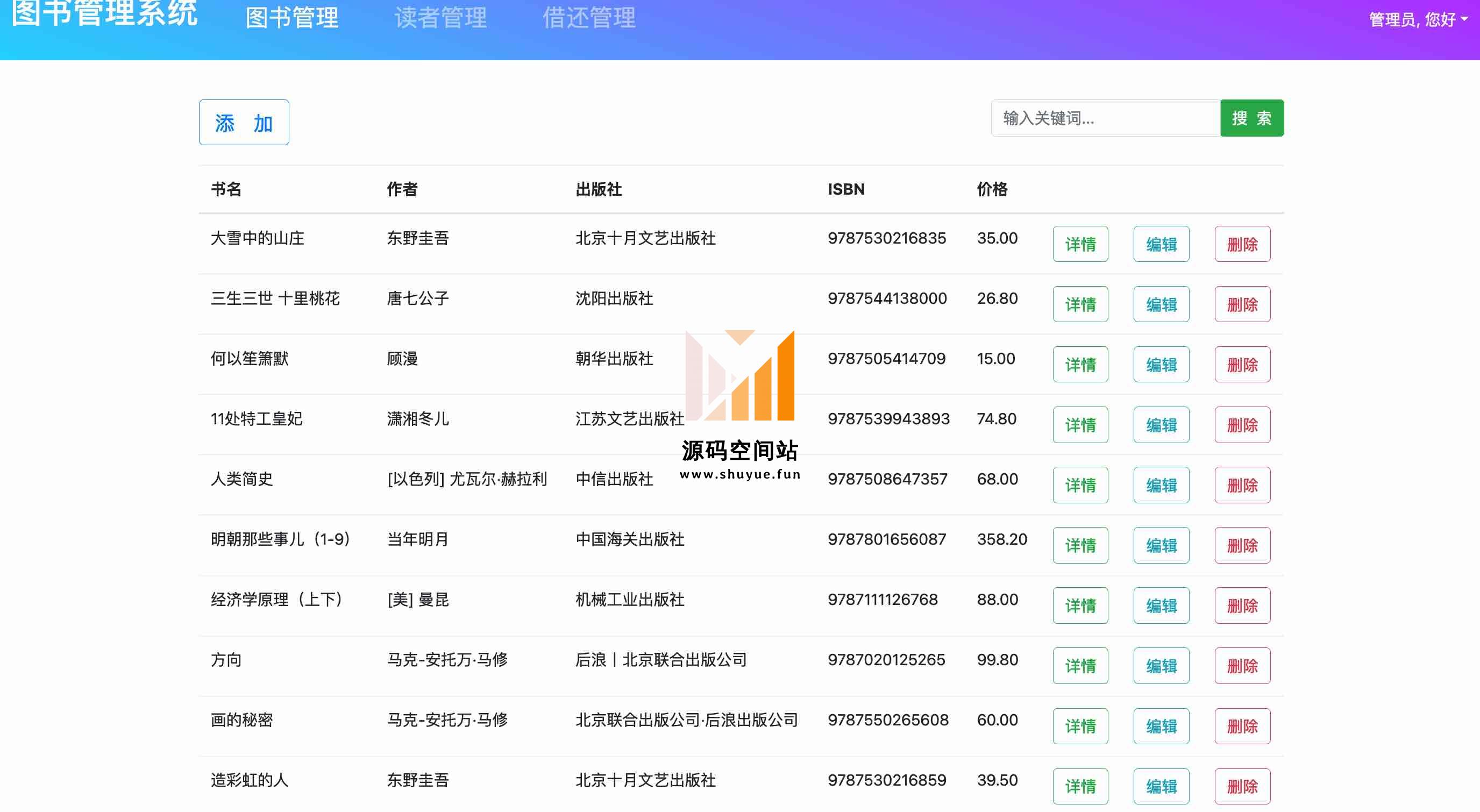
Task: Edit the 造彩虹的人 entry
Action: tap(1161, 786)
